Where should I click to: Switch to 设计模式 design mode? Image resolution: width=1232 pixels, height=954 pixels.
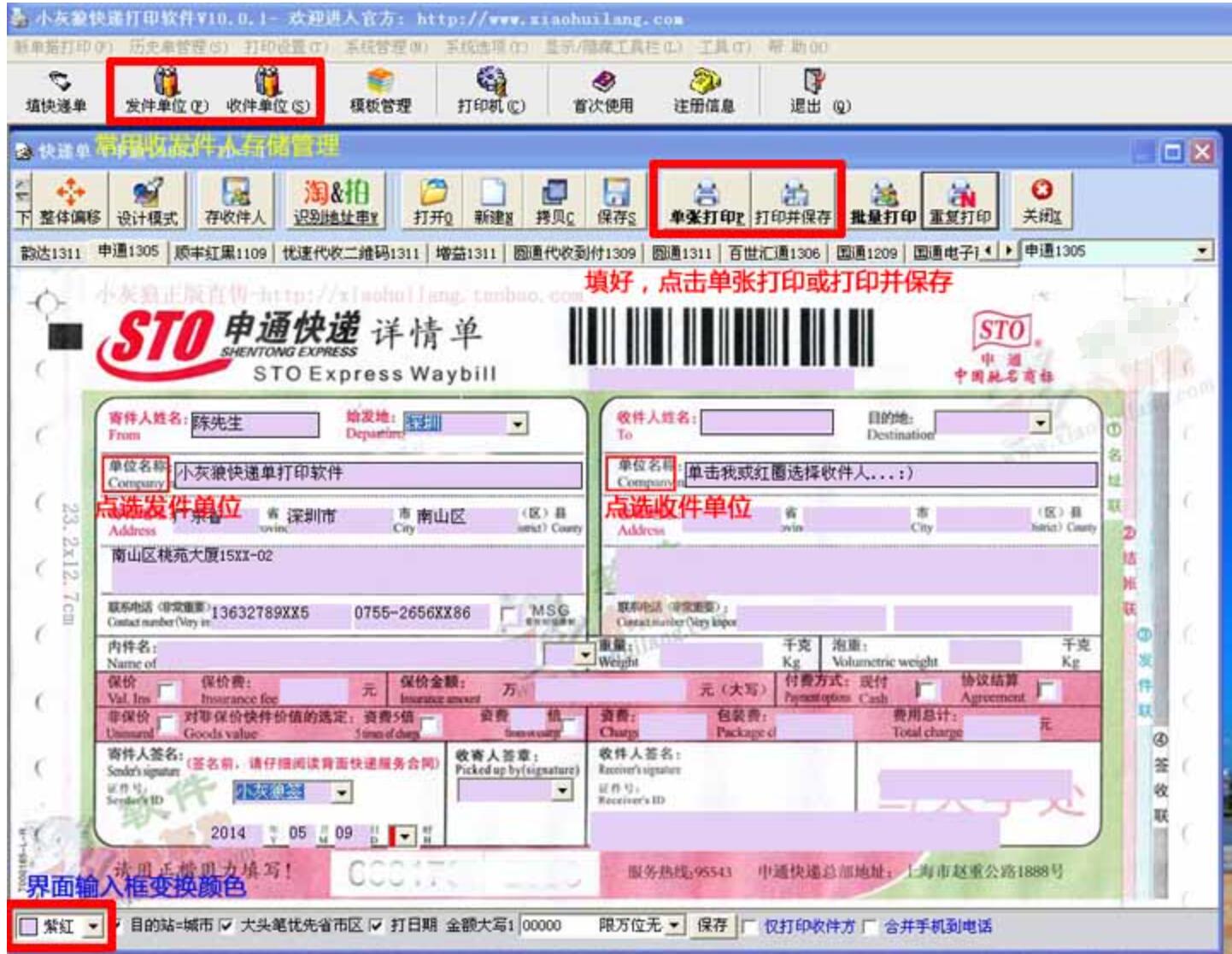147,202
